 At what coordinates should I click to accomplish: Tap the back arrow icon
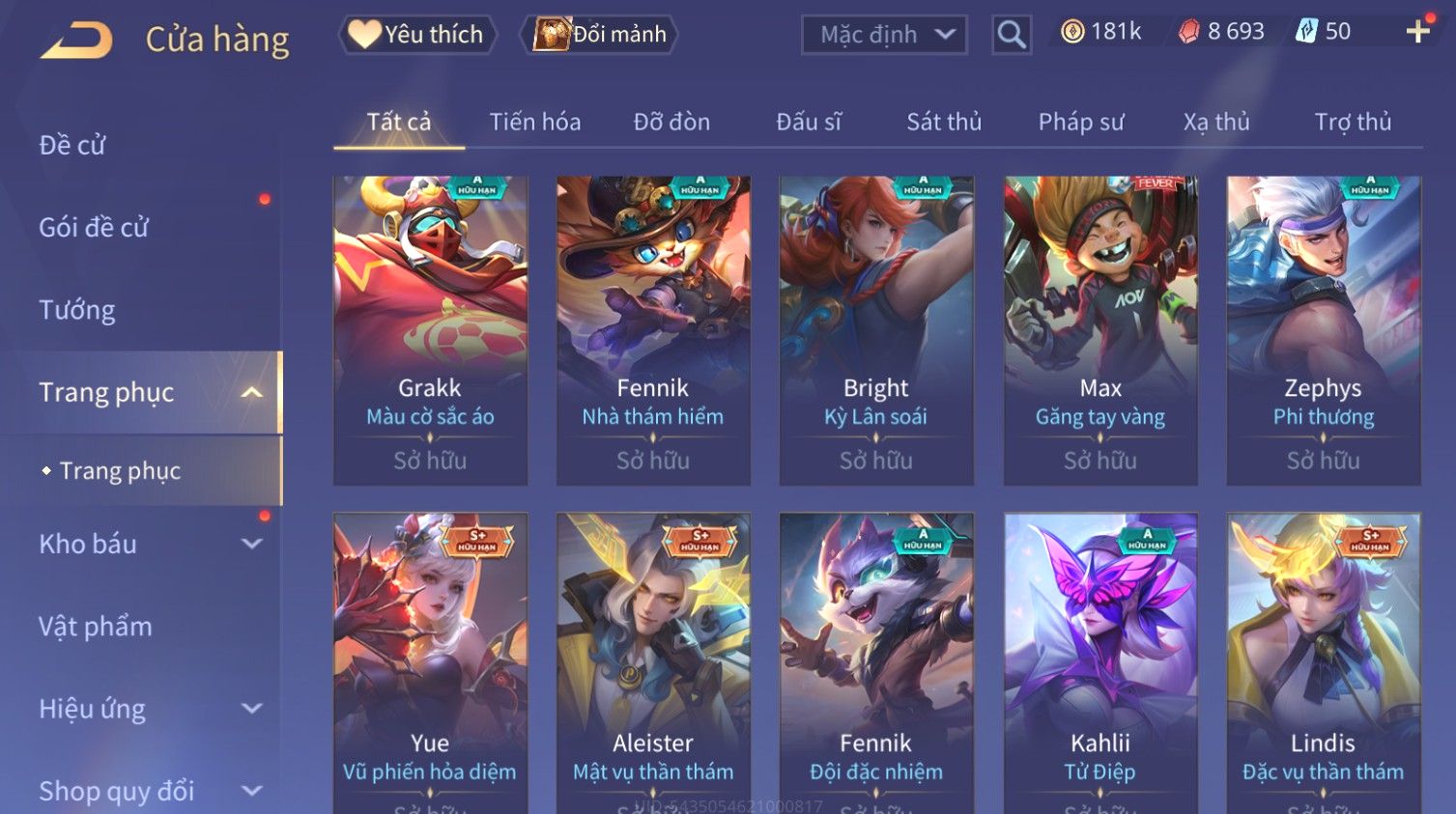pos(76,41)
